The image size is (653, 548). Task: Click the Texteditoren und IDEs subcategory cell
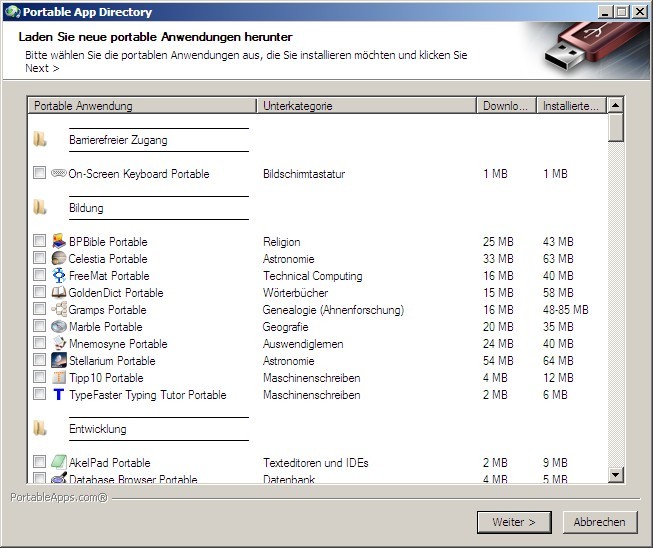316,463
